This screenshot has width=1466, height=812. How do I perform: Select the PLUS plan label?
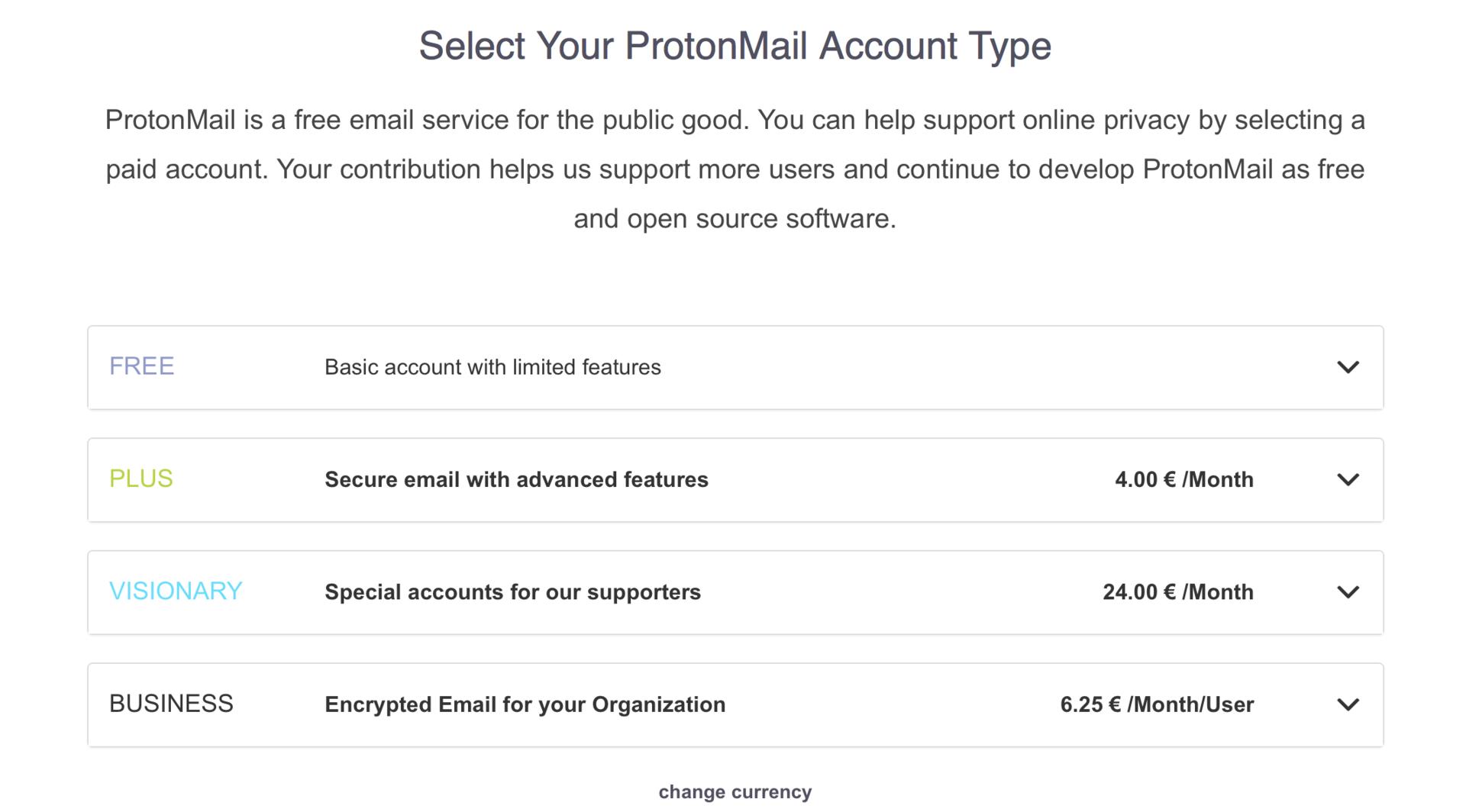(x=140, y=478)
